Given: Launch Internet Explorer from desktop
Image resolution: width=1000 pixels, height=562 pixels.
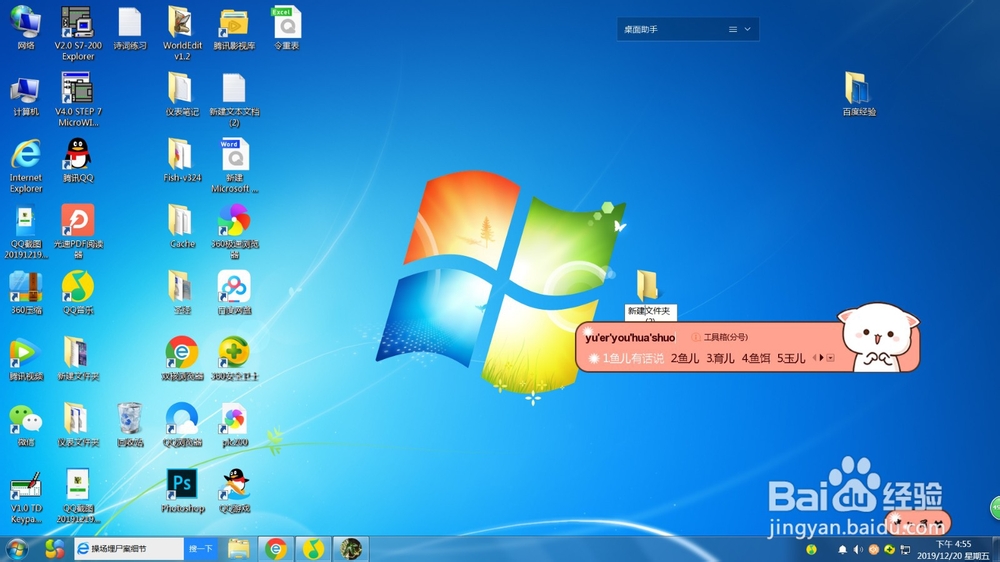Looking at the screenshot, I should coord(26,166).
